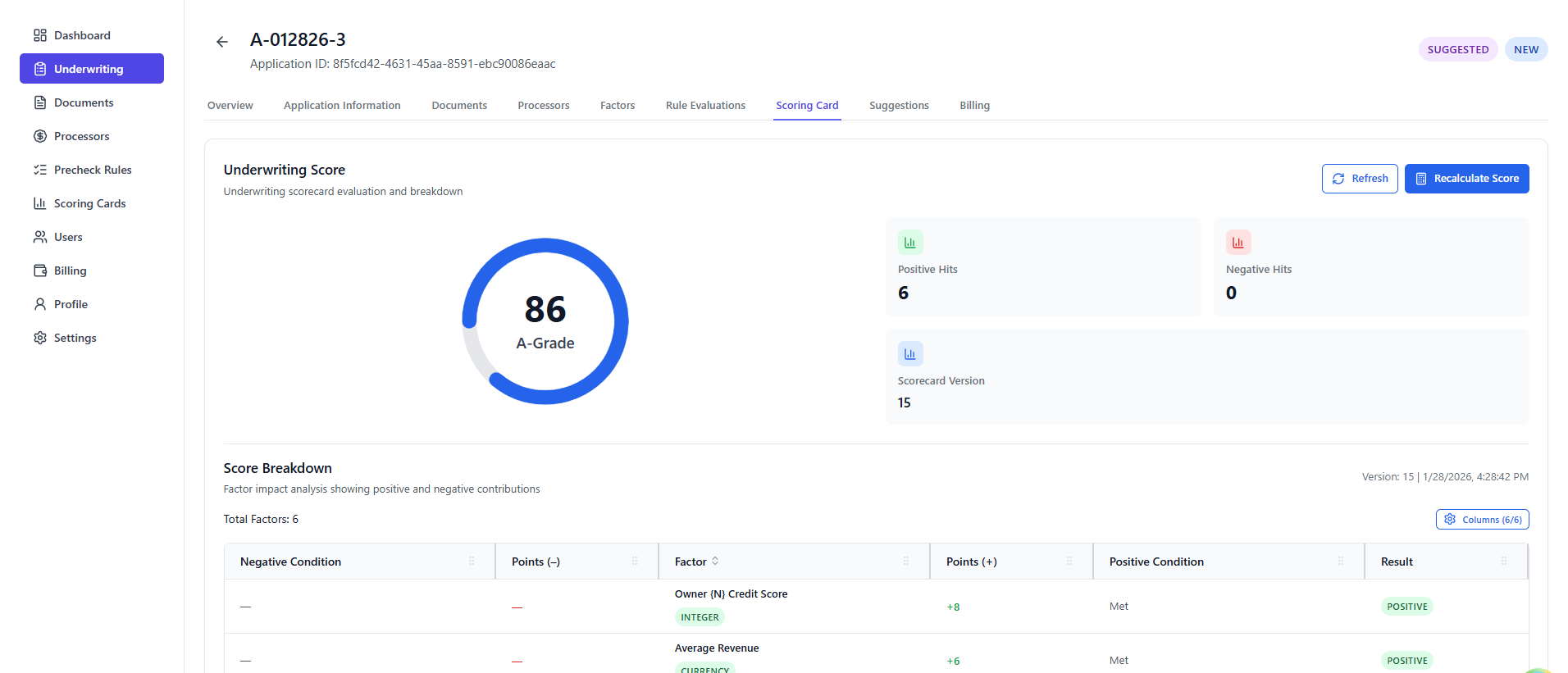Click the +8 points value

pos(953,607)
